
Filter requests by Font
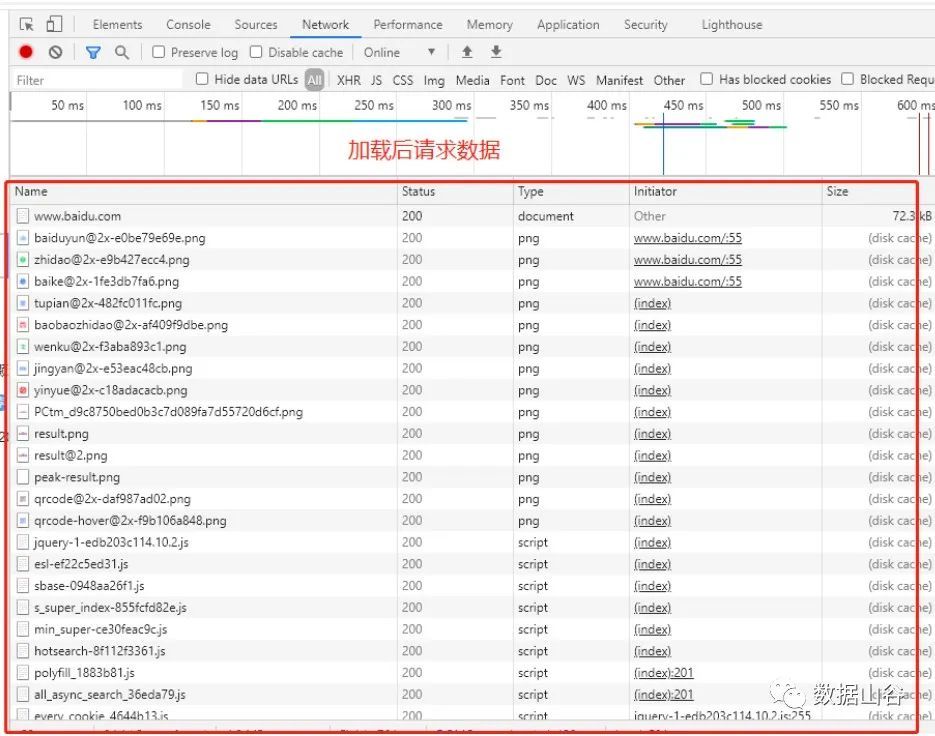pos(512,80)
